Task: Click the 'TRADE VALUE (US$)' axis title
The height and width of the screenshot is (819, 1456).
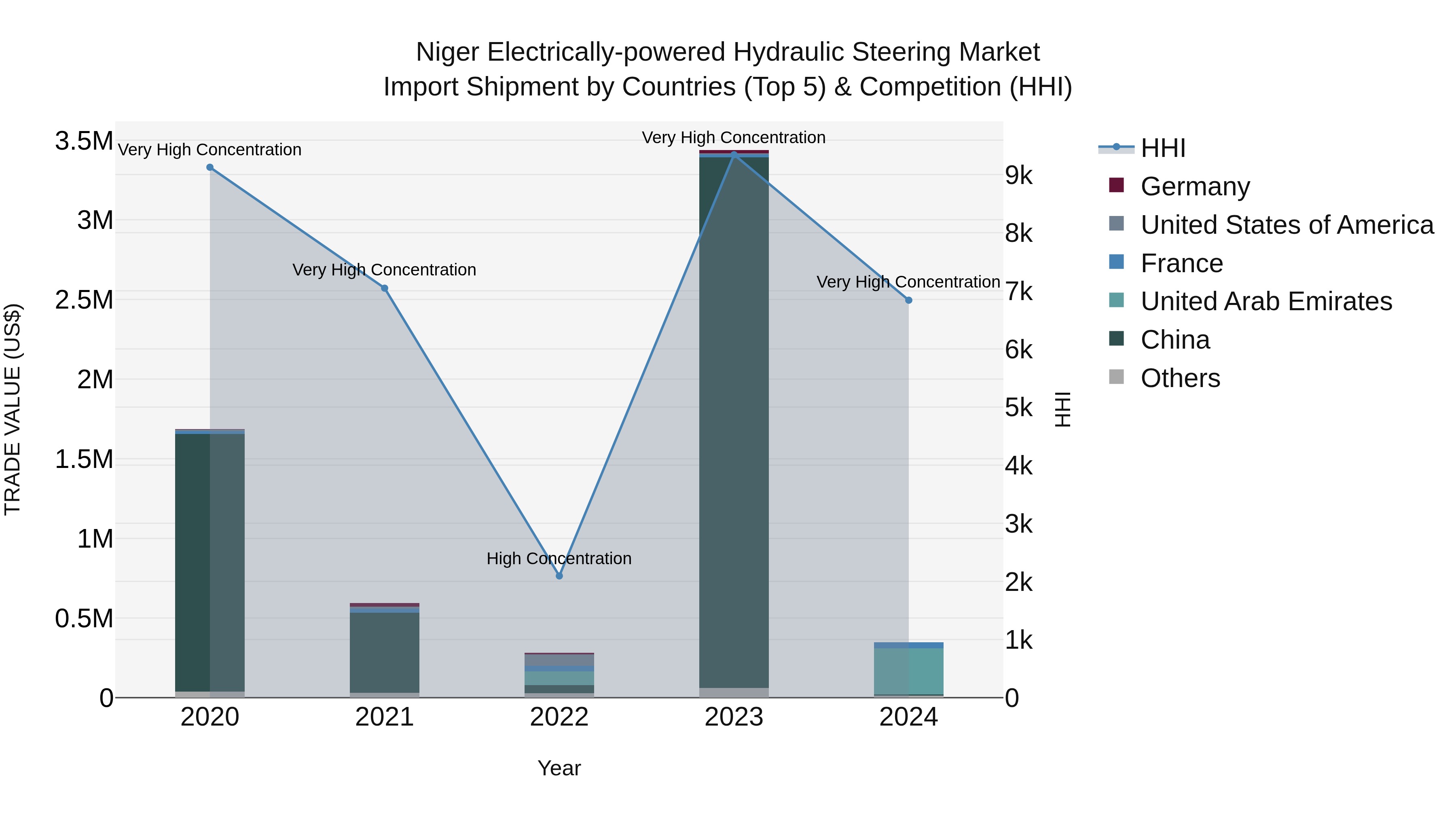Action: 13,409
